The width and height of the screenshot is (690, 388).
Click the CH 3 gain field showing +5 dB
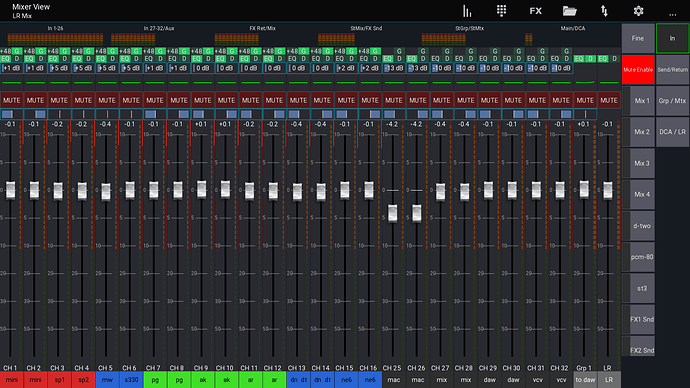point(59,68)
